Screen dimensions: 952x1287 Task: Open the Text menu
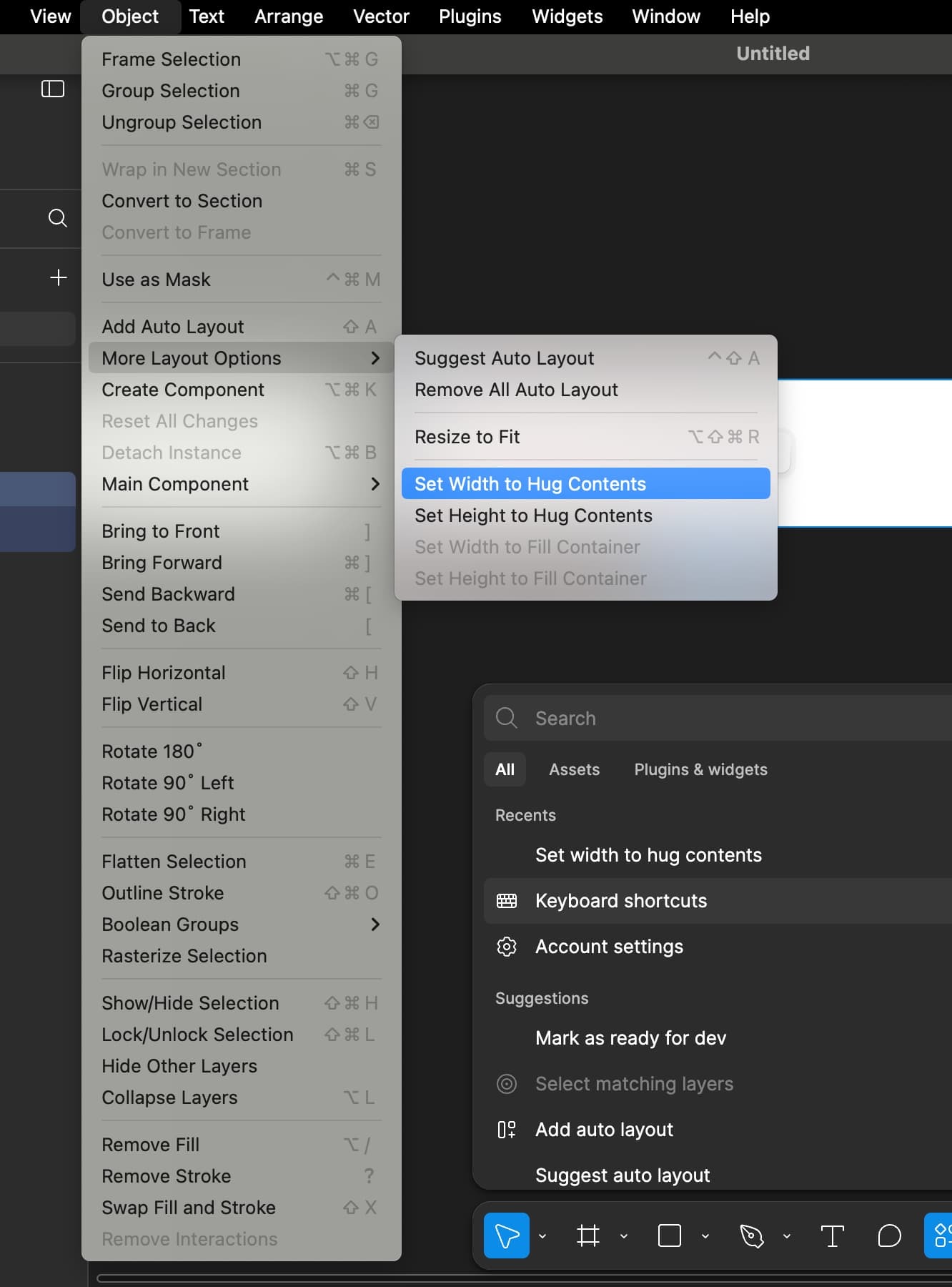click(x=207, y=16)
